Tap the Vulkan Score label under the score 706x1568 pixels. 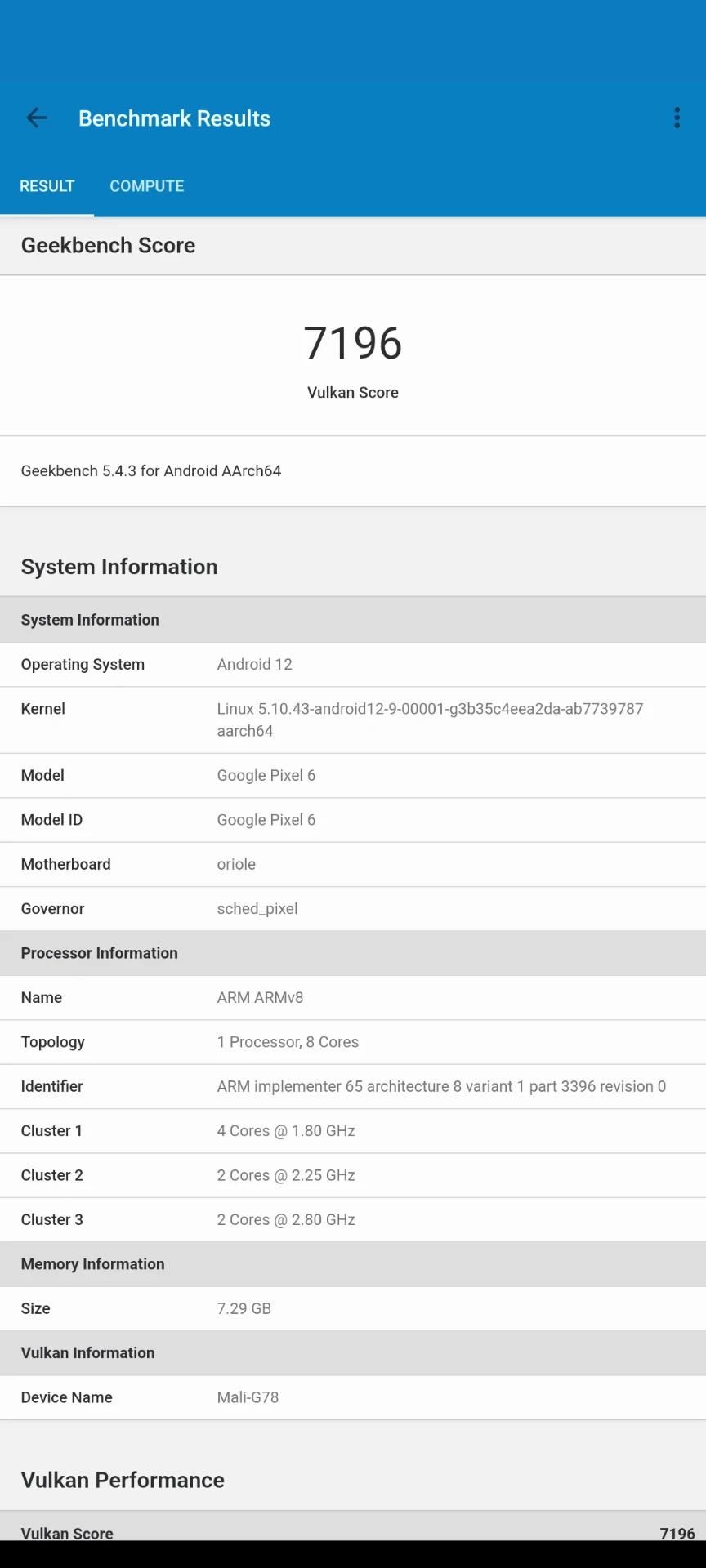[353, 393]
